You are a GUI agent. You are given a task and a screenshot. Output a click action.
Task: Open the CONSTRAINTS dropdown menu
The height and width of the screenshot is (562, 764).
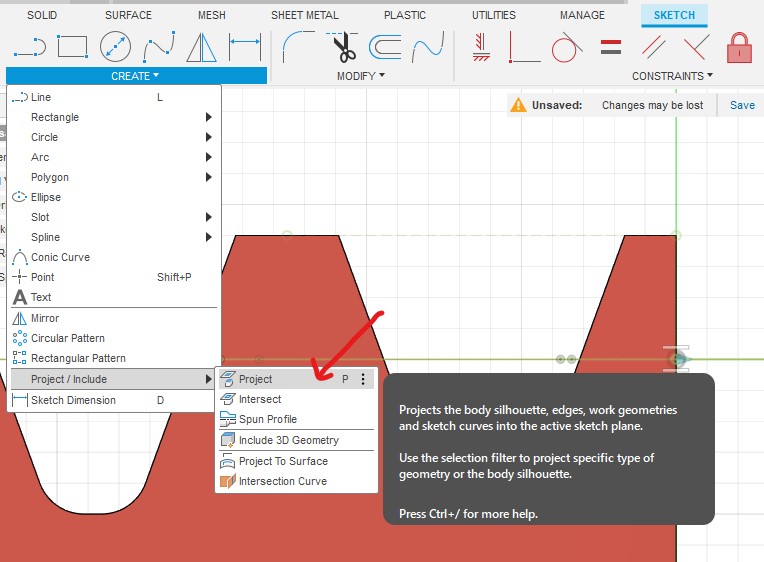pos(672,76)
